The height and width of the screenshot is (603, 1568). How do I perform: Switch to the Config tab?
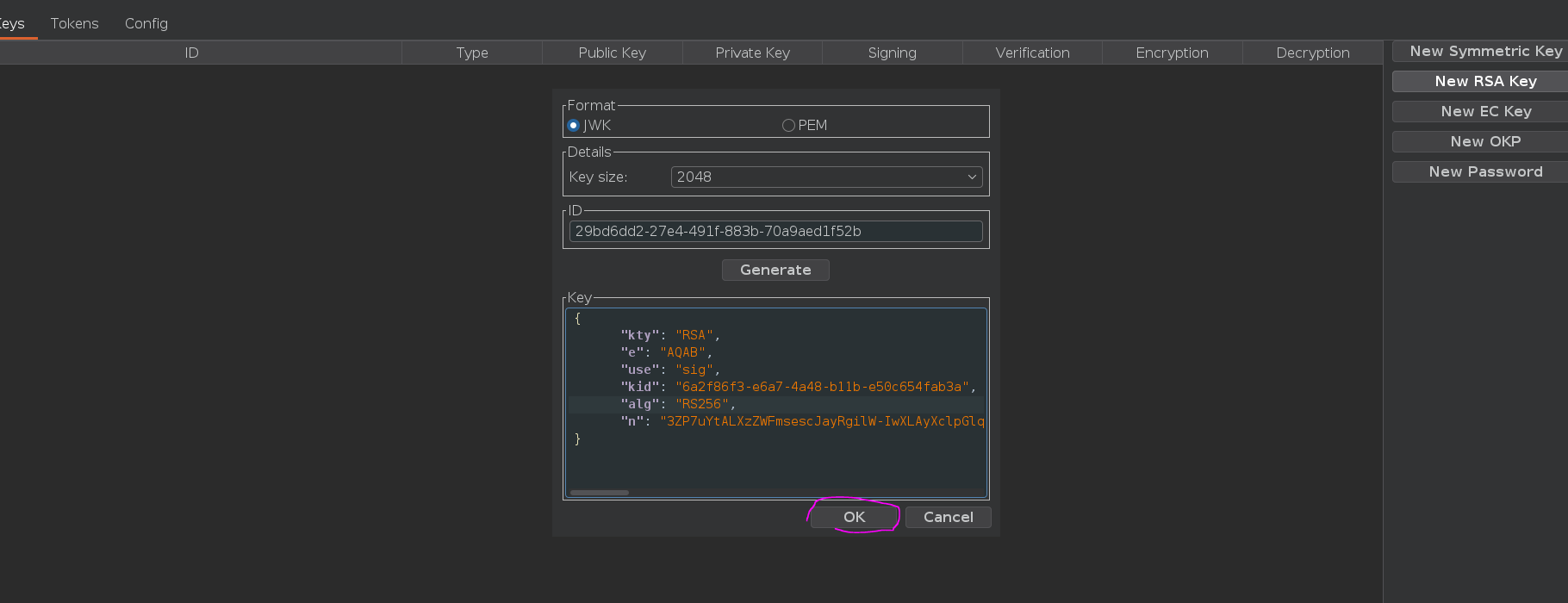[146, 23]
